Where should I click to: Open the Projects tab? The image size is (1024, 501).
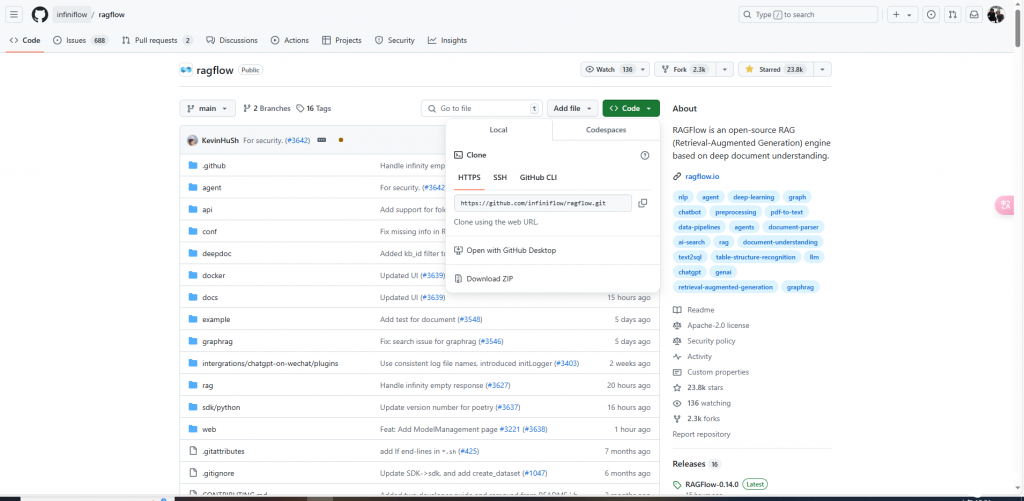pos(342,40)
